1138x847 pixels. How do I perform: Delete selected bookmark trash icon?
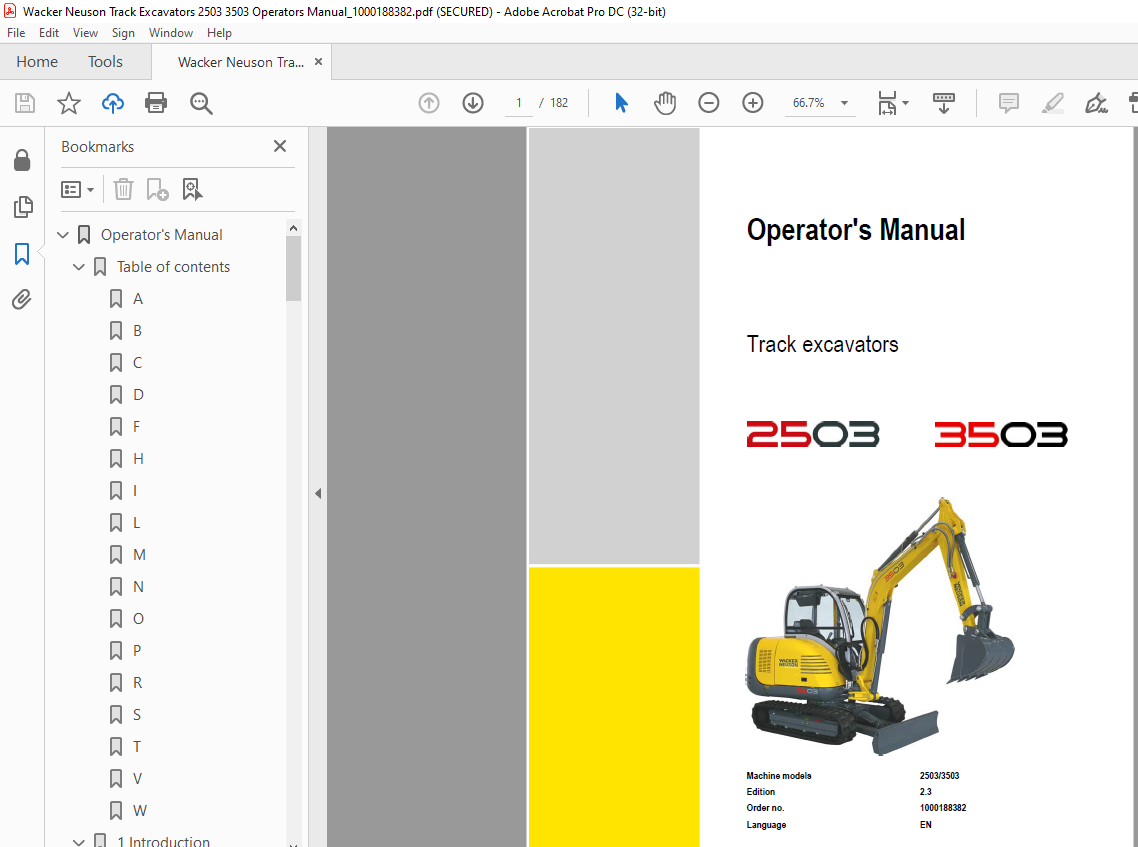pos(123,189)
